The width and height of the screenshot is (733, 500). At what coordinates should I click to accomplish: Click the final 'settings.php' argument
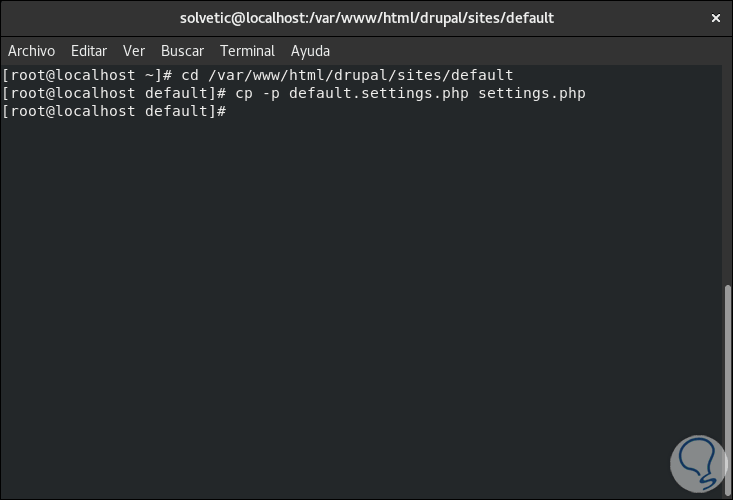(x=531, y=93)
